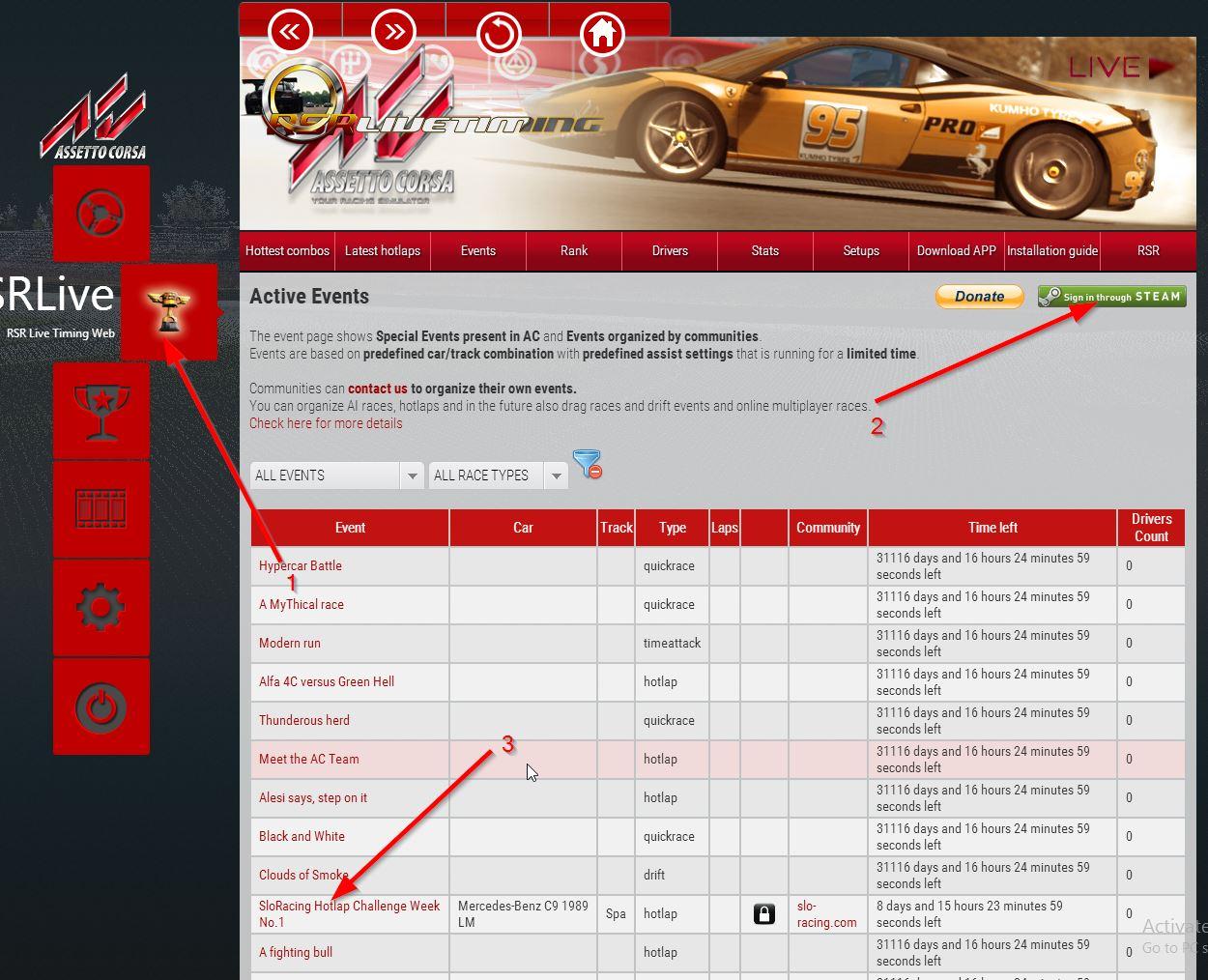The width and height of the screenshot is (1208, 980).
Task: Open the star trophy achievements tile
Action: [101, 411]
